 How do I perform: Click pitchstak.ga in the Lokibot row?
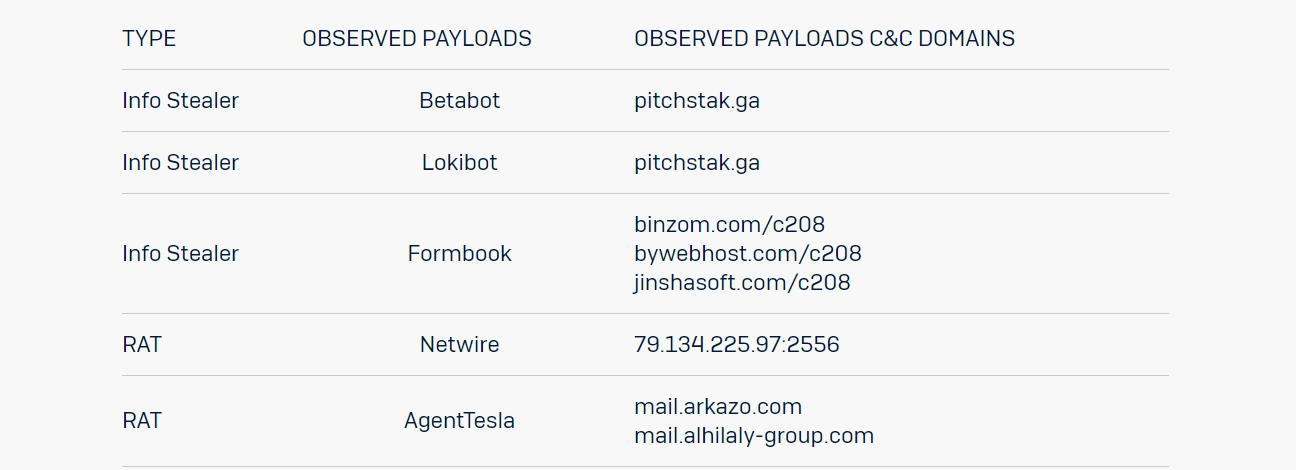696,163
